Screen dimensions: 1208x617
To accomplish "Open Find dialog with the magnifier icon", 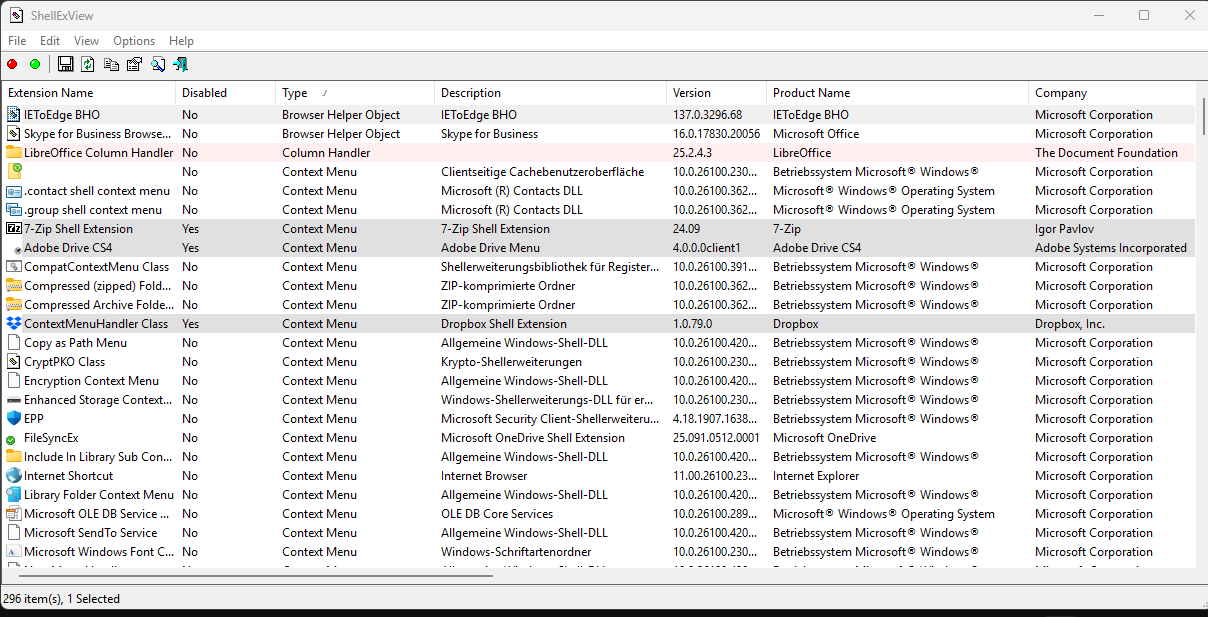I will click(158, 63).
